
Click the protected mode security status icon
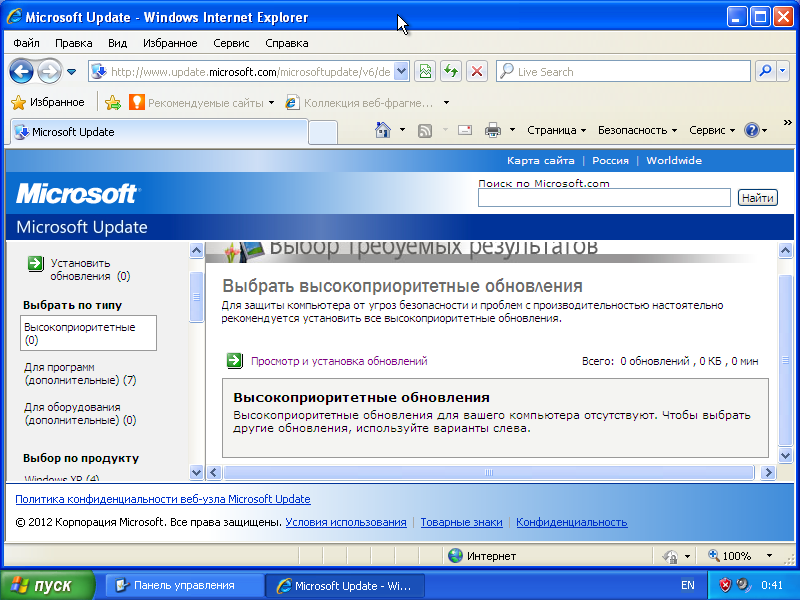[x=670, y=556]
